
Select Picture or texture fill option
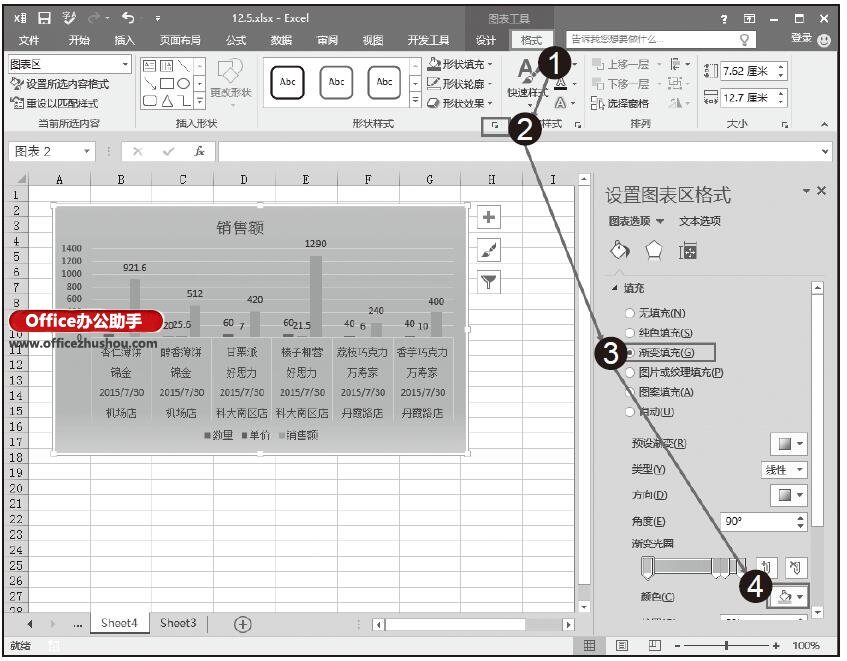pyautogui.click(x=674, y=372)
